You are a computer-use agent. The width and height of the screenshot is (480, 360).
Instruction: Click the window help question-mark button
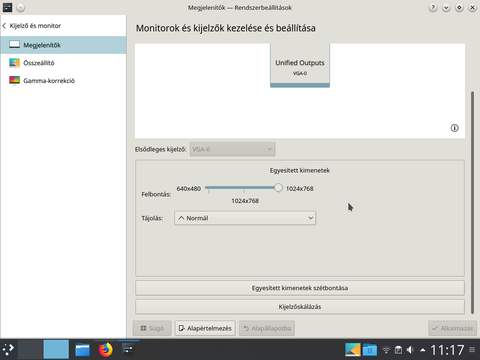coord(433,7)
